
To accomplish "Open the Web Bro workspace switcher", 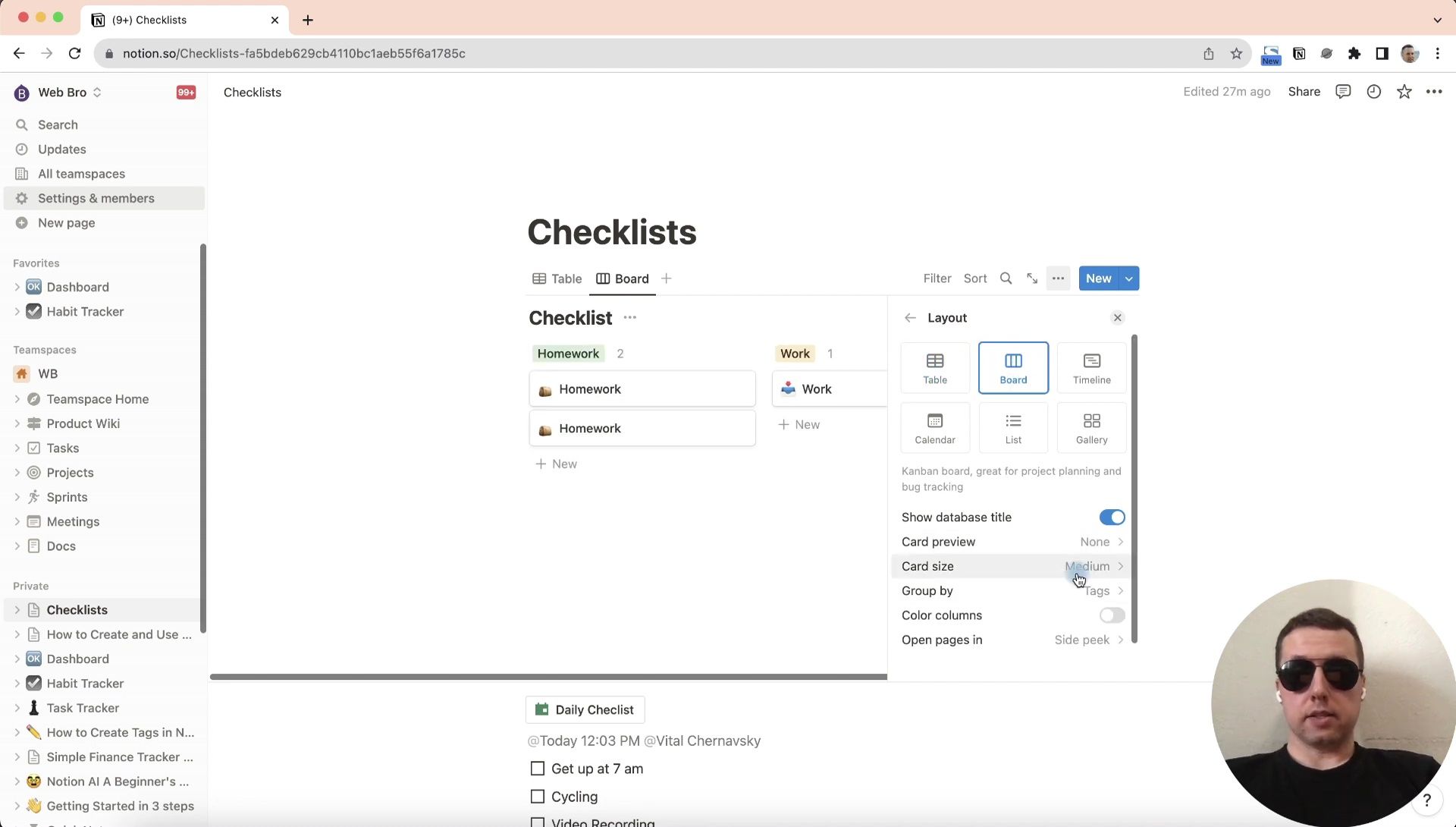I will pos(58,93).
